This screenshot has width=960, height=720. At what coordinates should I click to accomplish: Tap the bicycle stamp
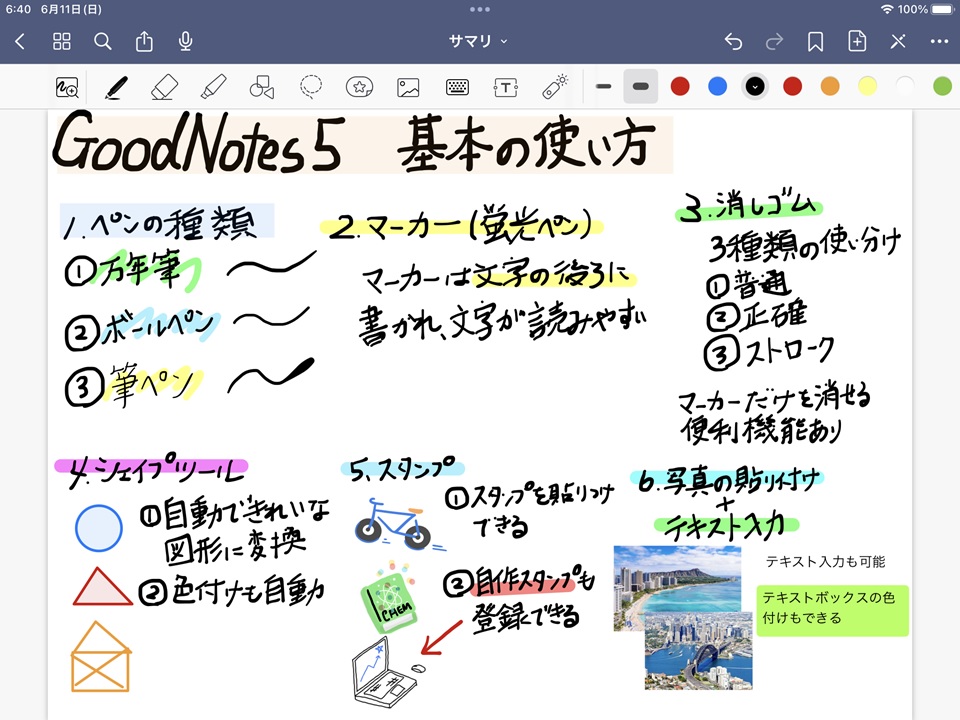point(395,523)
